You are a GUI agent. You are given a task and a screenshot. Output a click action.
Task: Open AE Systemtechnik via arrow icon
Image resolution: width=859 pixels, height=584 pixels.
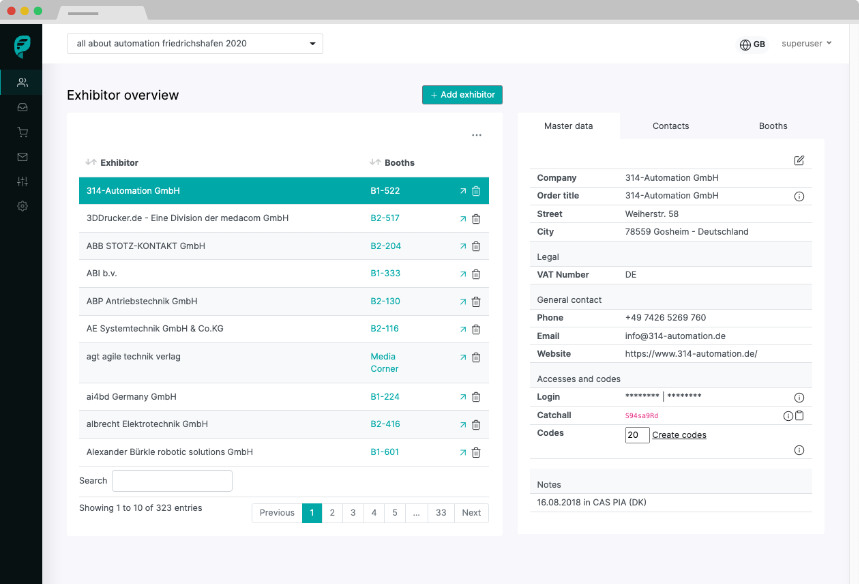(x=463, y=329)
